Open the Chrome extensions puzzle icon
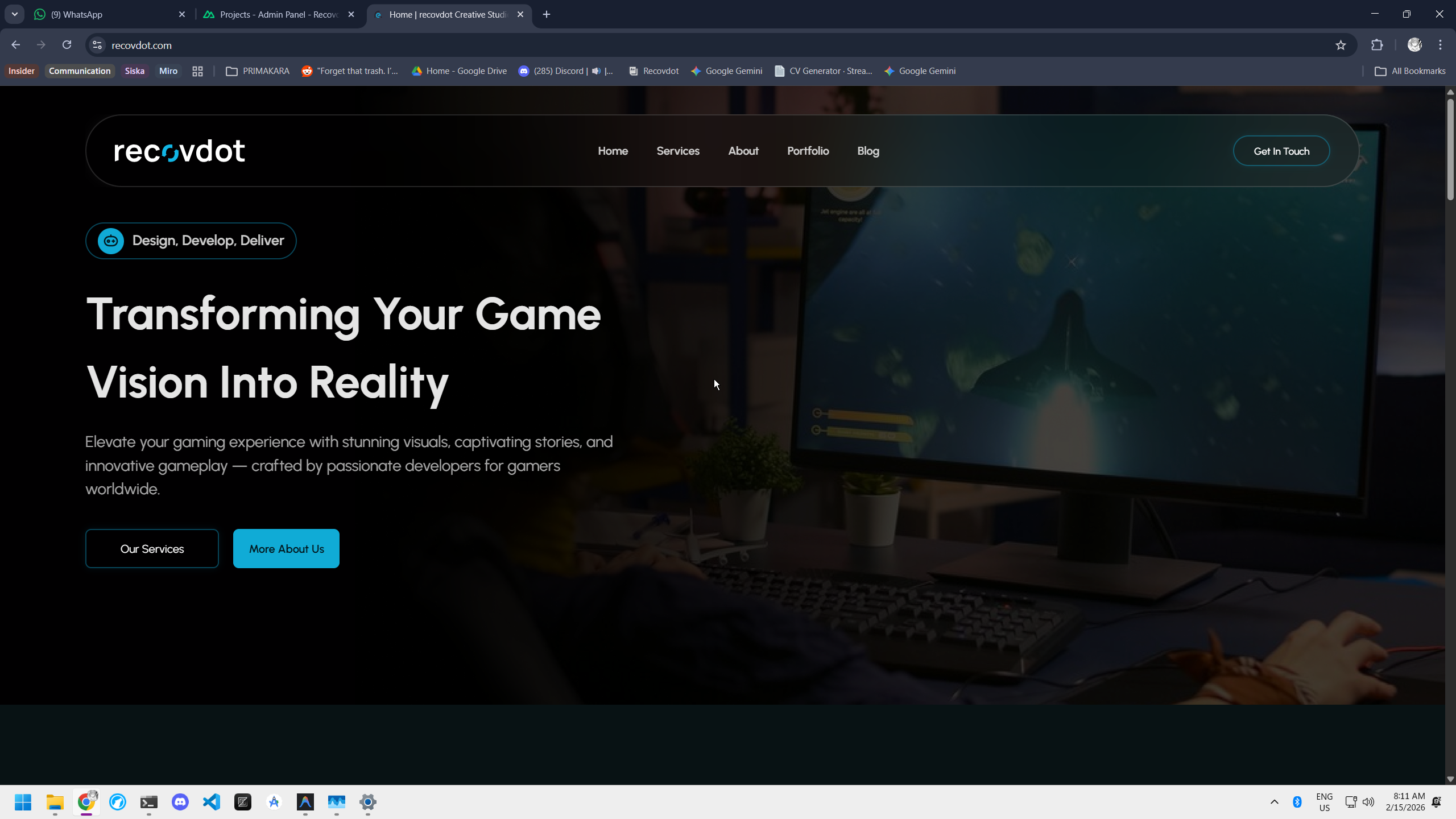The height and width of the screenshot is (819, 1456). (1377, 44)
